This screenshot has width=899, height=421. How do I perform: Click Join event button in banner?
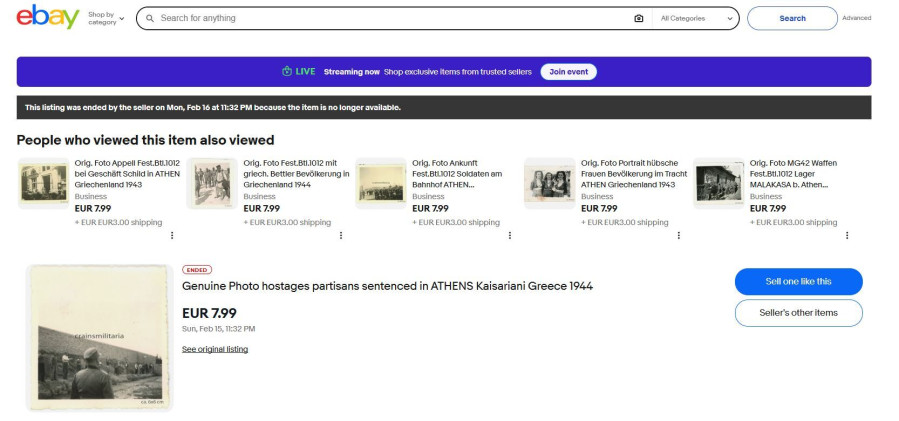pyautogui.click(x=569, y=72)
